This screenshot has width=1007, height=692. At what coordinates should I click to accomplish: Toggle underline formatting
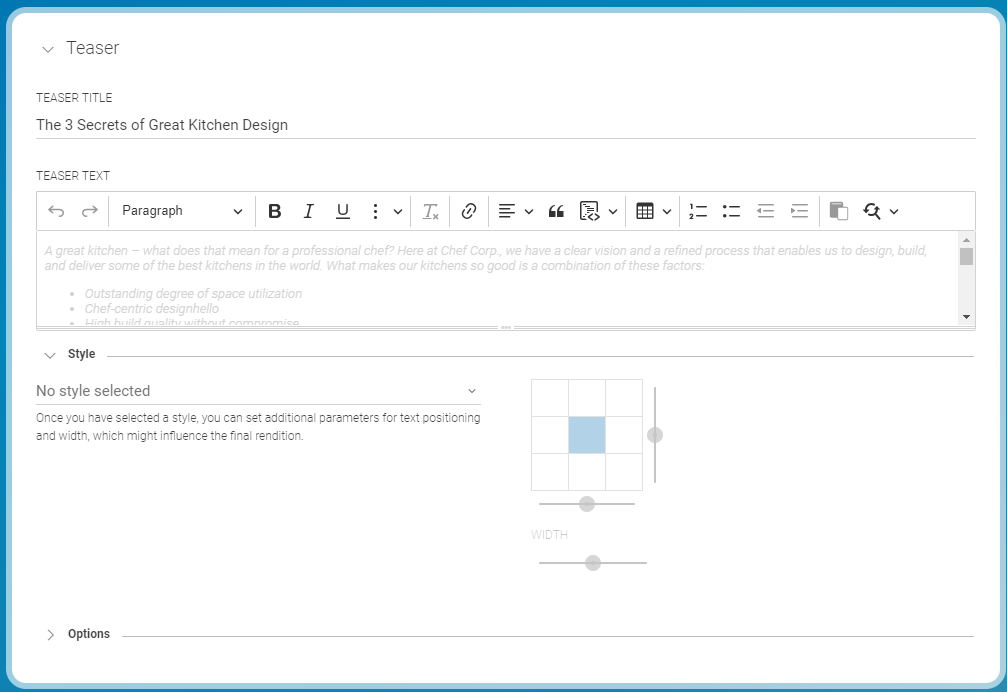pyautogui.click(x=343, y=211)
